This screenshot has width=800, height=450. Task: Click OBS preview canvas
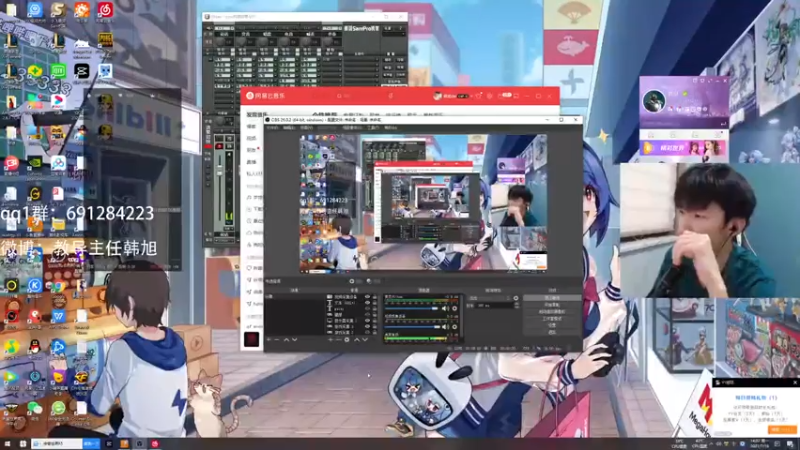pyautogui.click(x=423, y=203)
